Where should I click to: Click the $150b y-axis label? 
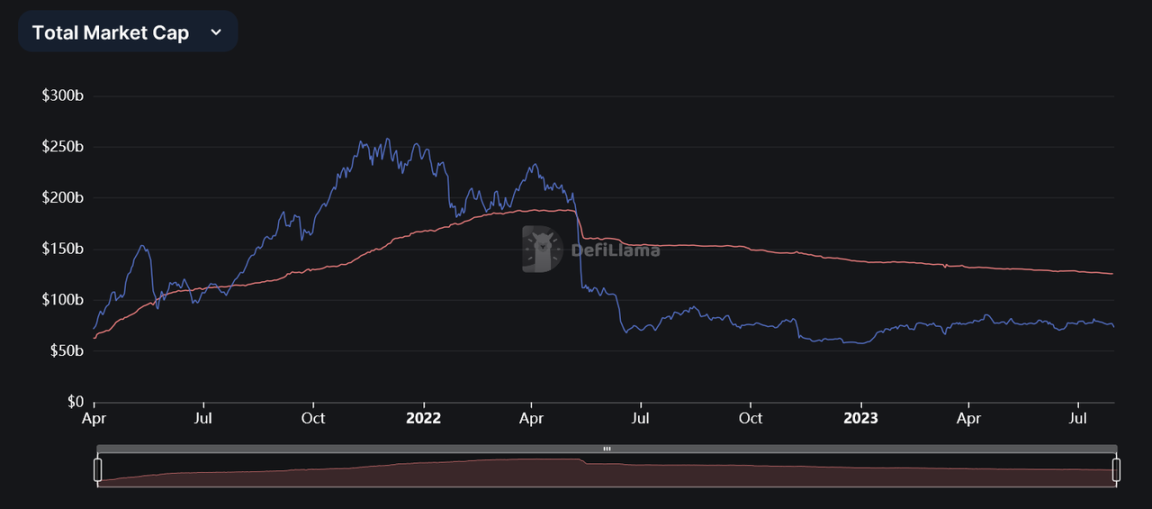tap(62, 249)
